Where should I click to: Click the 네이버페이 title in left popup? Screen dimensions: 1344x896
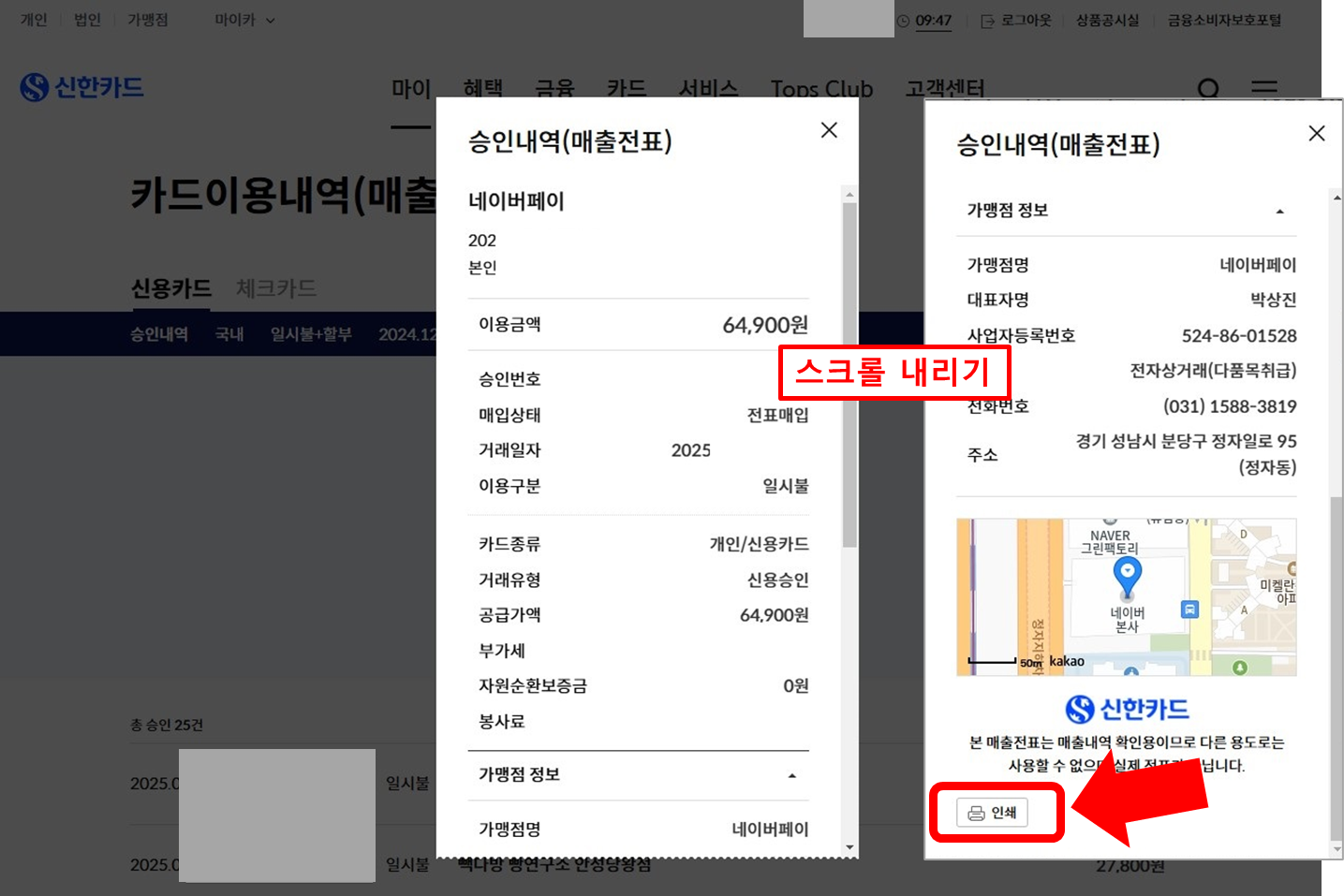coord(516,201)
